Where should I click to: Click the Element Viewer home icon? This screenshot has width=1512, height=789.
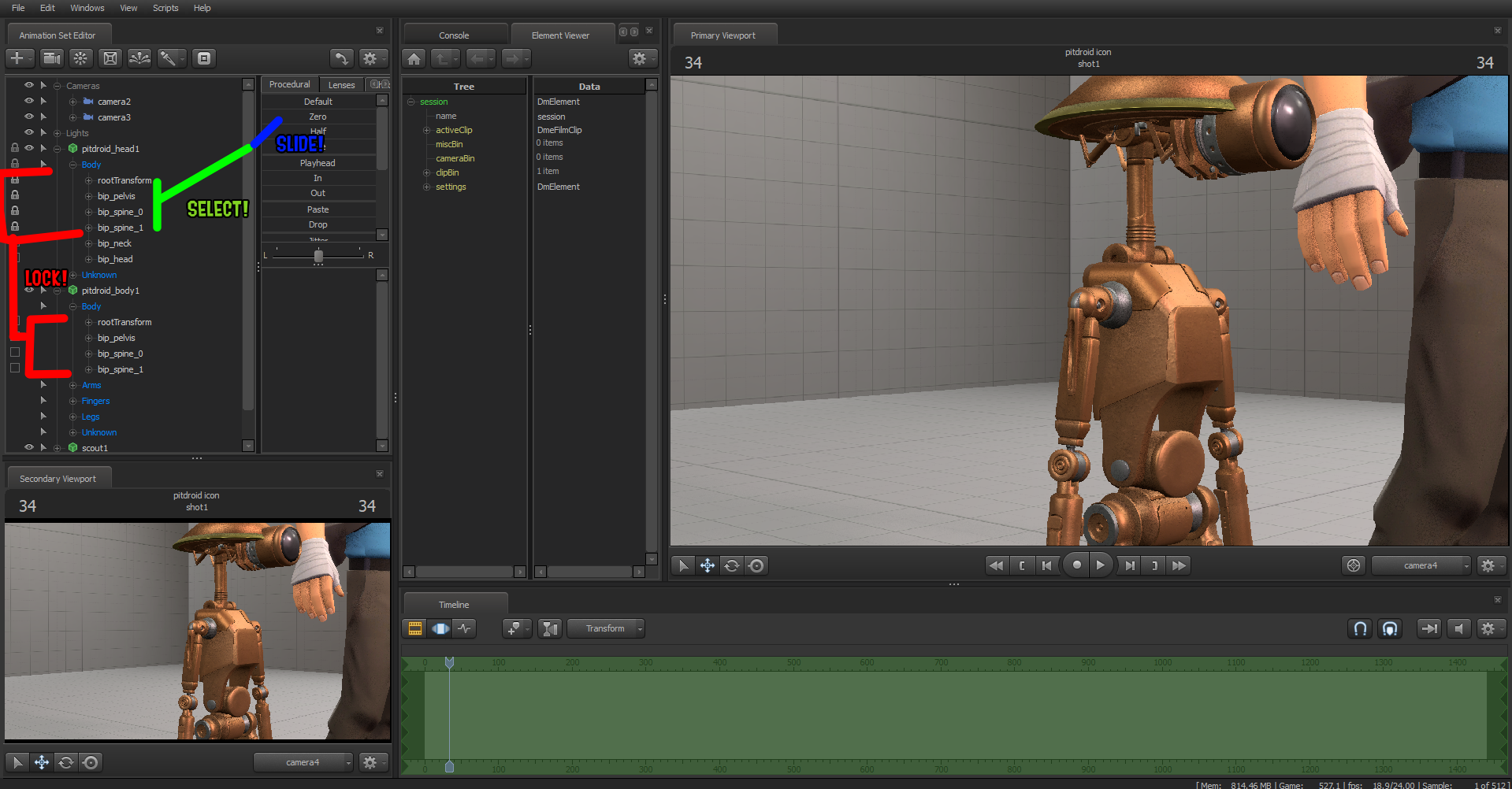click(414, 58)
